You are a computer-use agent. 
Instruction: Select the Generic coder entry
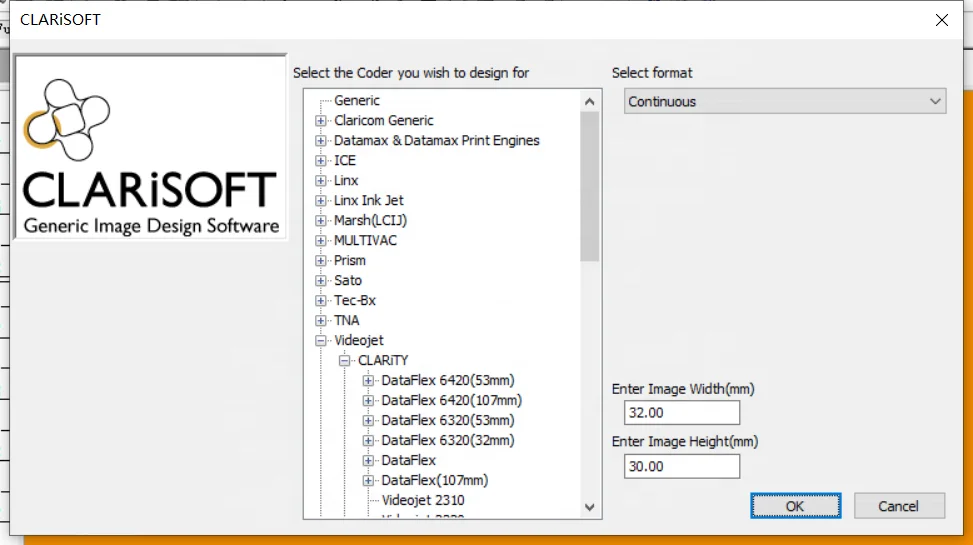coord(356,101)
